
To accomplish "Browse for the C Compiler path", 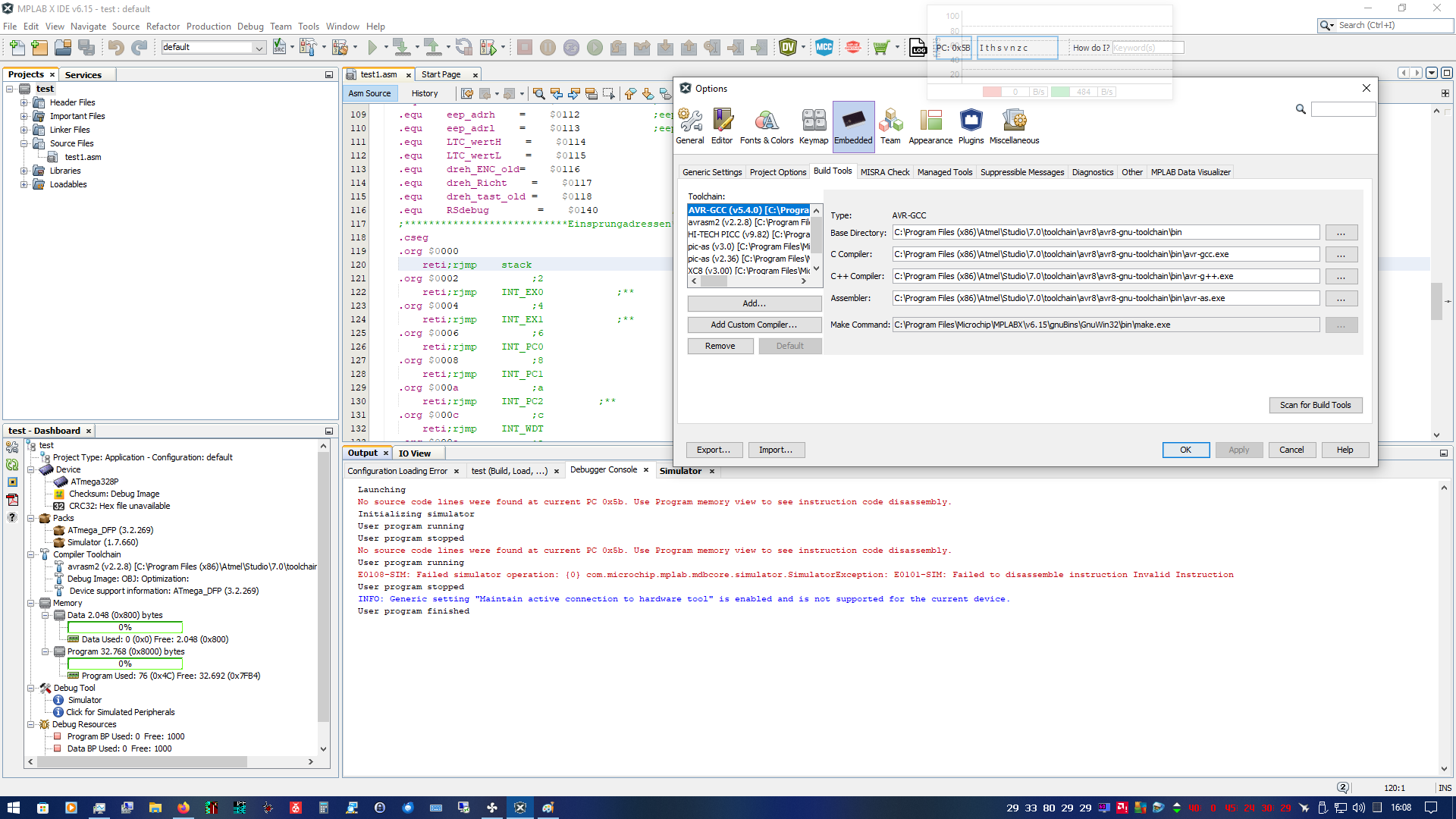I will [x=1341, y=254].
